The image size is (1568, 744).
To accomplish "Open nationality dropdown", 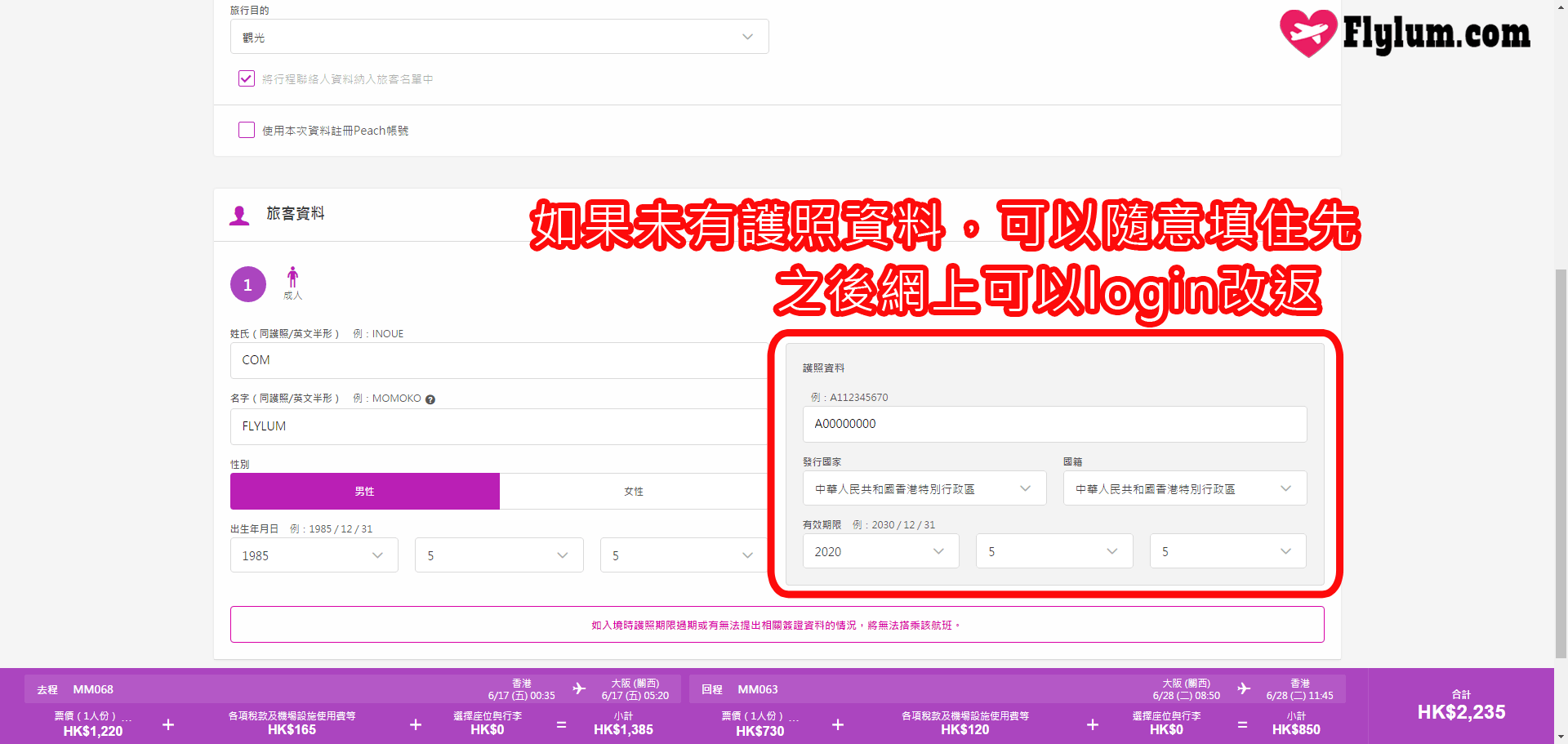I will tap(1184, 488).
